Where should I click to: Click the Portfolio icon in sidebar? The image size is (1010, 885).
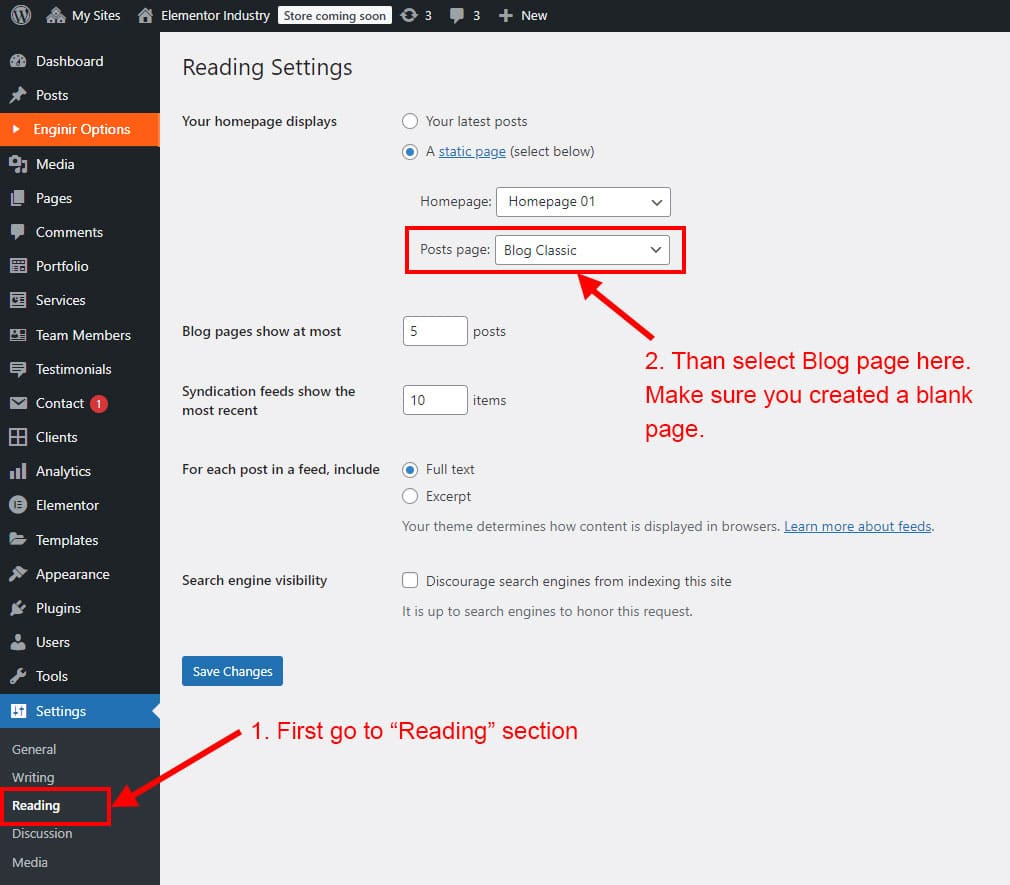tap(18, 266)
